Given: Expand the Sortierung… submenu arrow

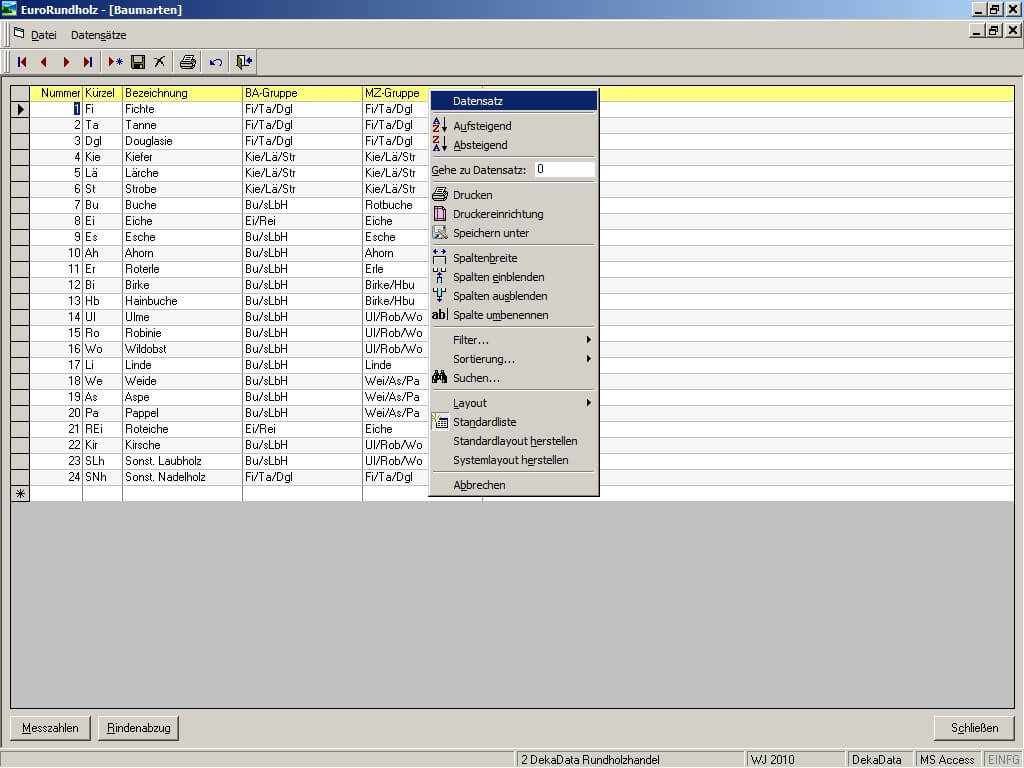Looking at the screenshot, I should (588, 359).
